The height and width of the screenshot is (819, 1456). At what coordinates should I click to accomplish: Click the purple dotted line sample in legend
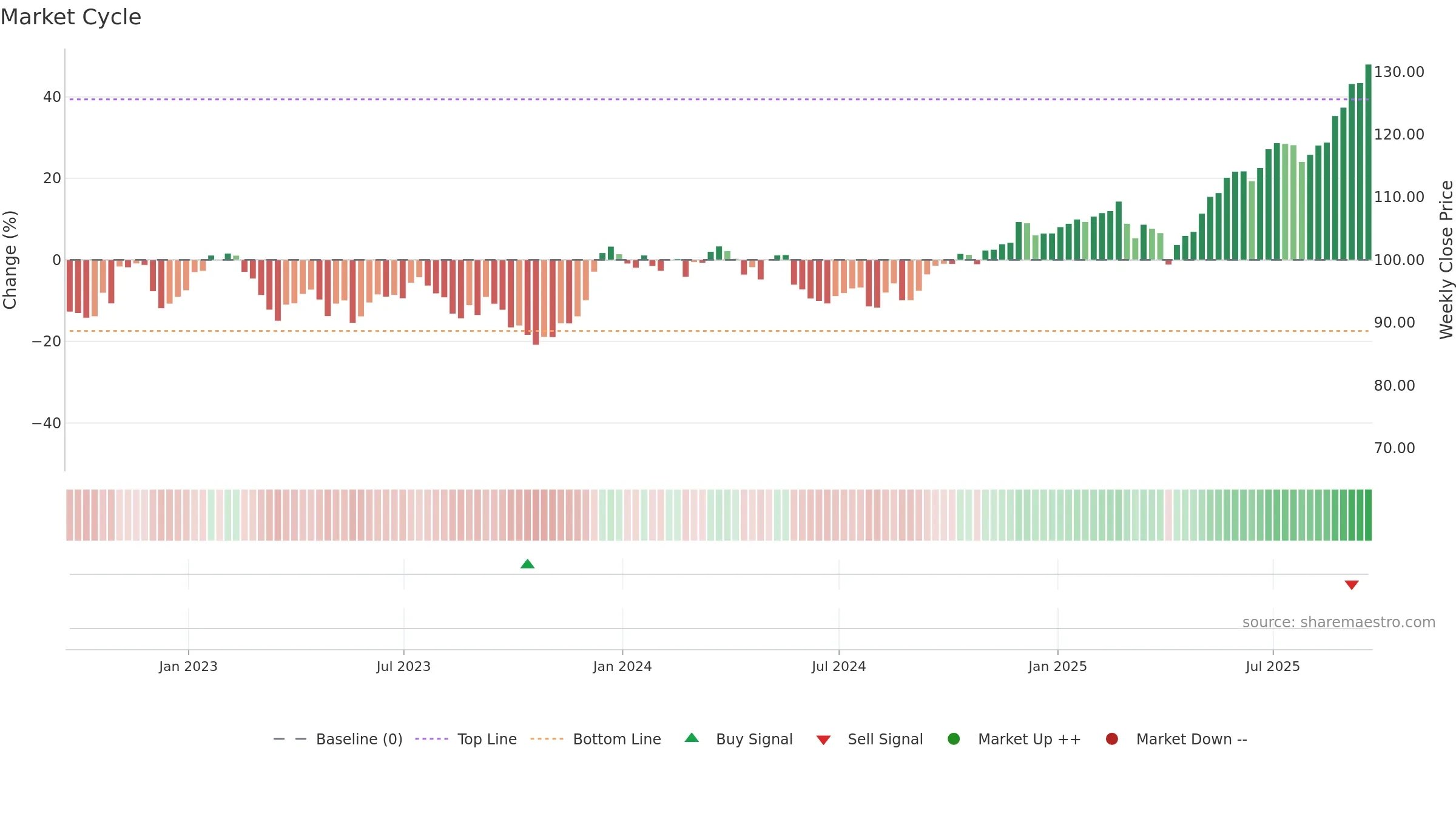(431, 739)
